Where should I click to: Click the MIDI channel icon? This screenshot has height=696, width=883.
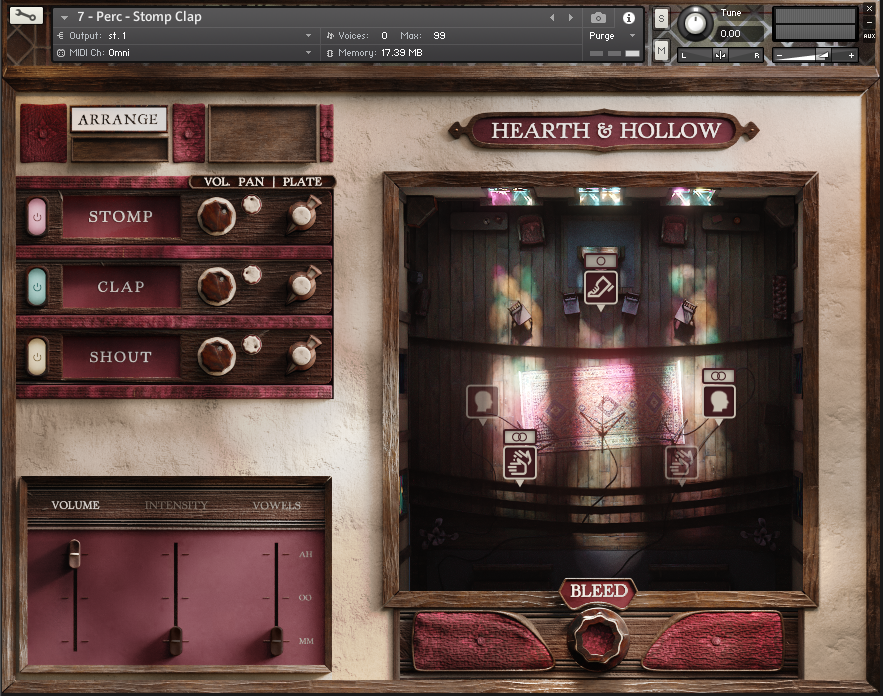(x=61, y=53)
